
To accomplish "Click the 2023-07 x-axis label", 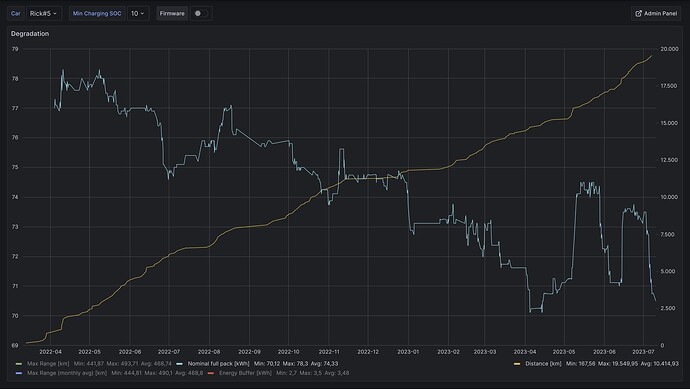I will coord(643,352).
